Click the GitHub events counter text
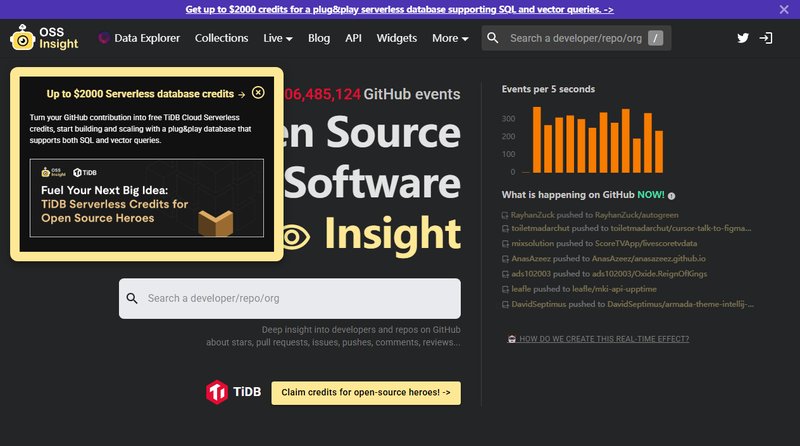Viewport: 800px width, 446px height. (x=372, y=94)
